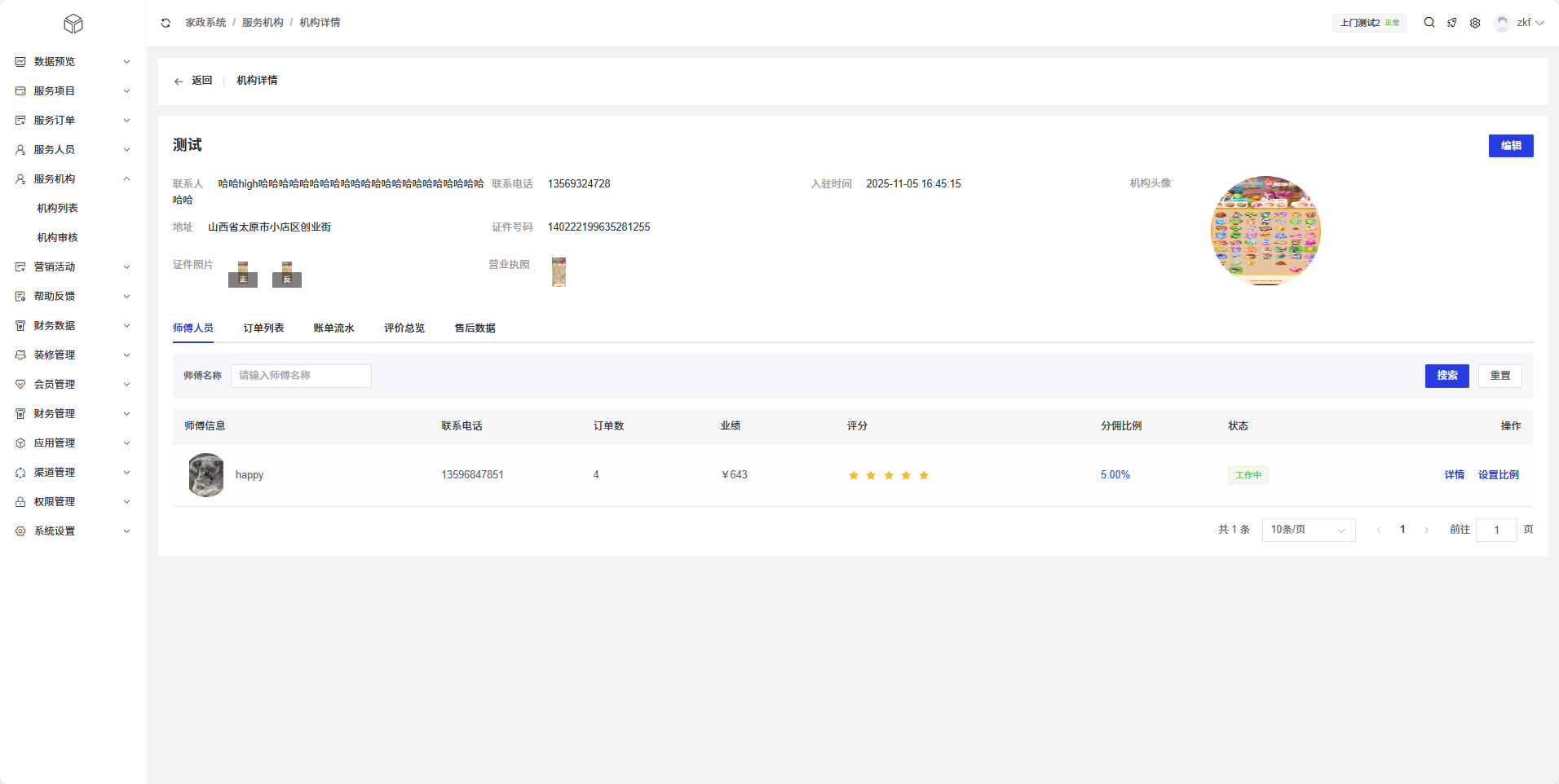Click the settings gear icon in header
Screen dimensions: 1559x784
(x=1475, y=23)
